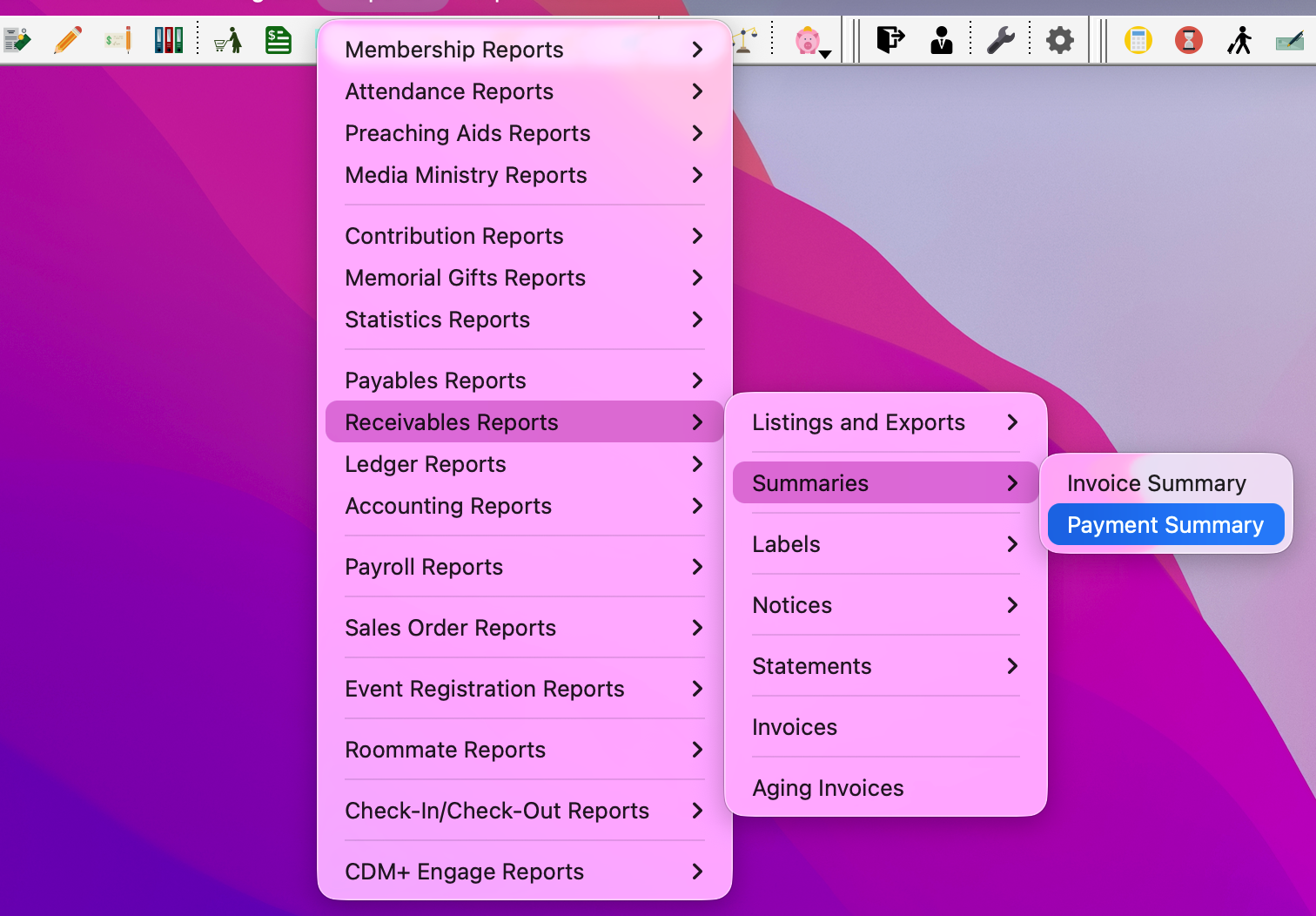This screenshot has height=916, width=1316.
Task: Click the check signing pen toolbar icon
Action: 1289,40
